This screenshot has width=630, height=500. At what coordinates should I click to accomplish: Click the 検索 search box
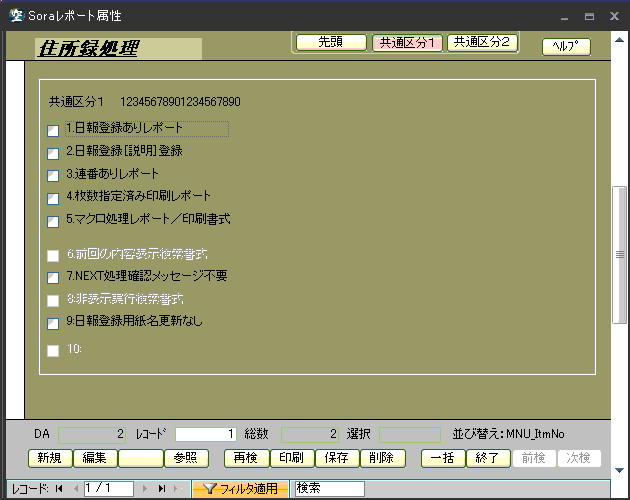pos(329,489)
